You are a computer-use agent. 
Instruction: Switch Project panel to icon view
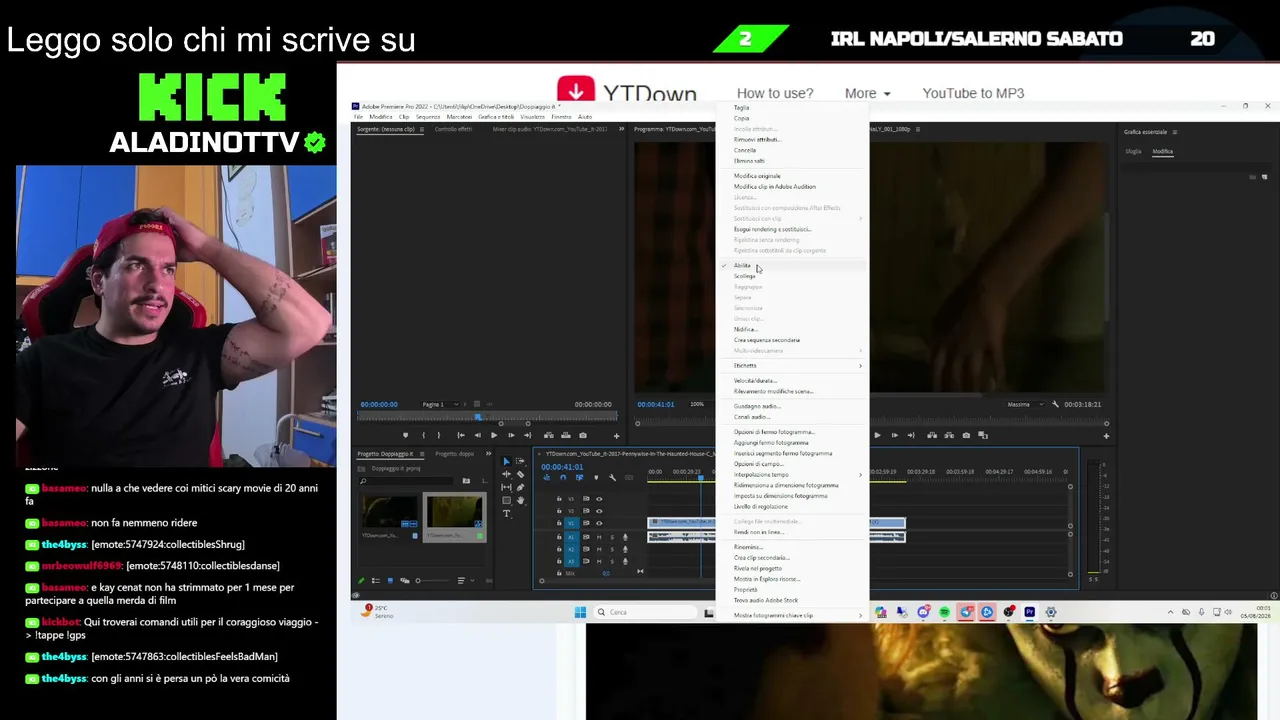388,580
